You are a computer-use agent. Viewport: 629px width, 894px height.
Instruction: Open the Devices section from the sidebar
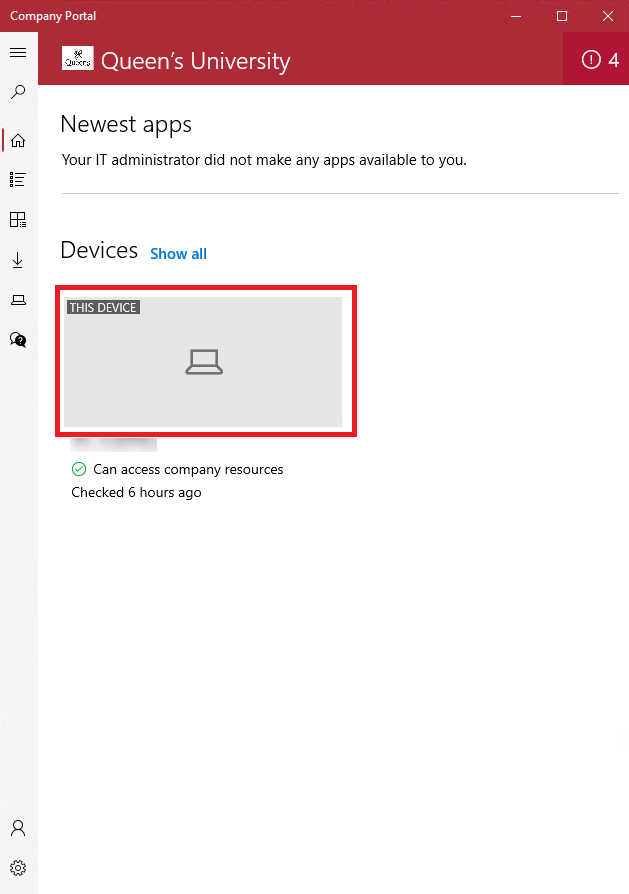[x=18, y=299]
